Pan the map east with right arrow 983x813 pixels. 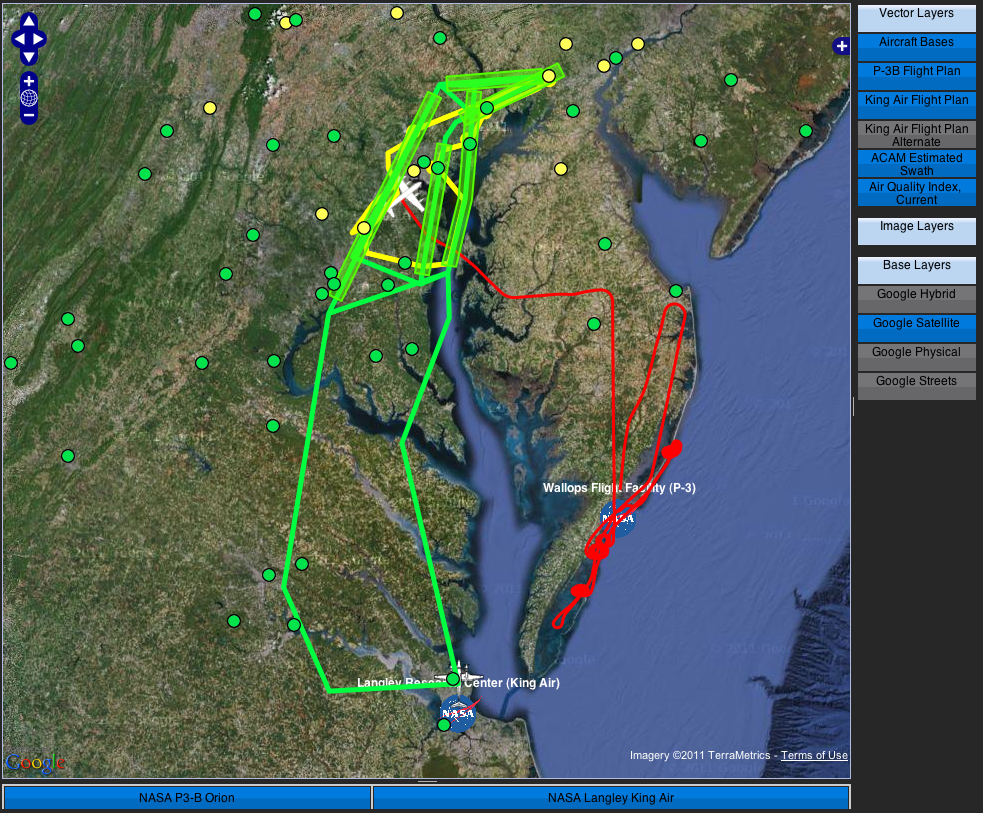tap(39, 39)
